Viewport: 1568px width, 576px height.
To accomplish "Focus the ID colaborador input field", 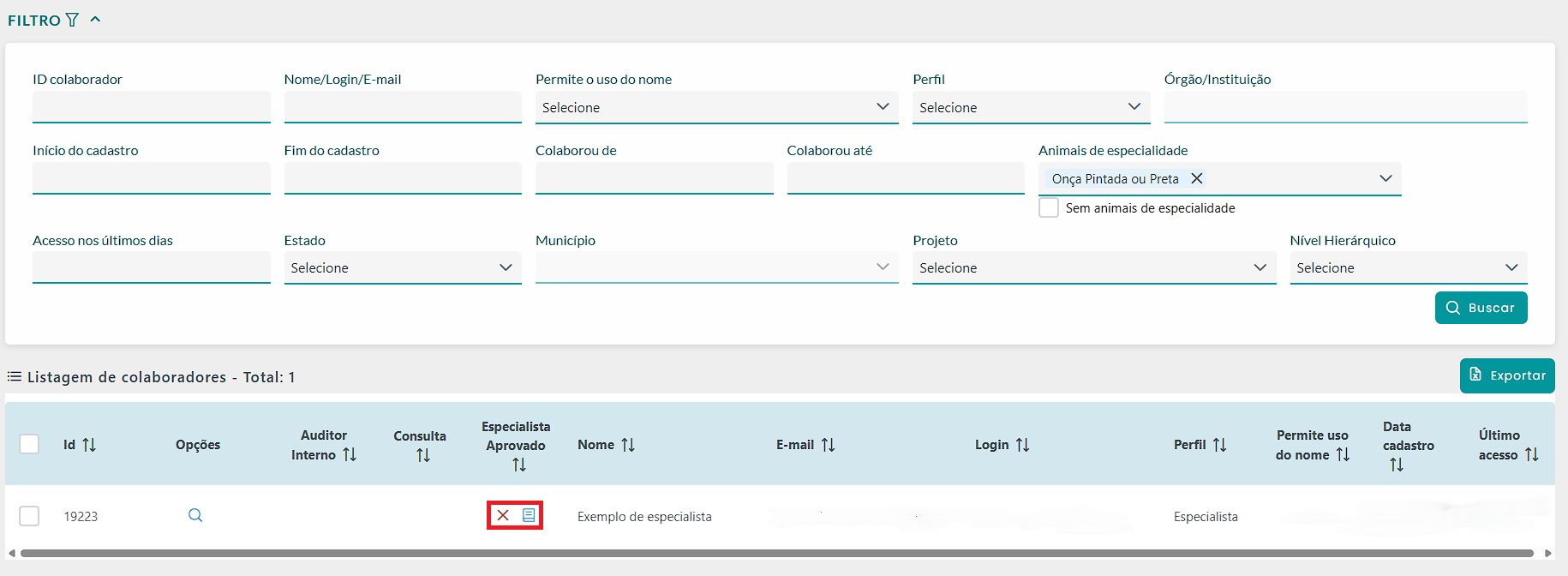I will [x=151, y=107].
